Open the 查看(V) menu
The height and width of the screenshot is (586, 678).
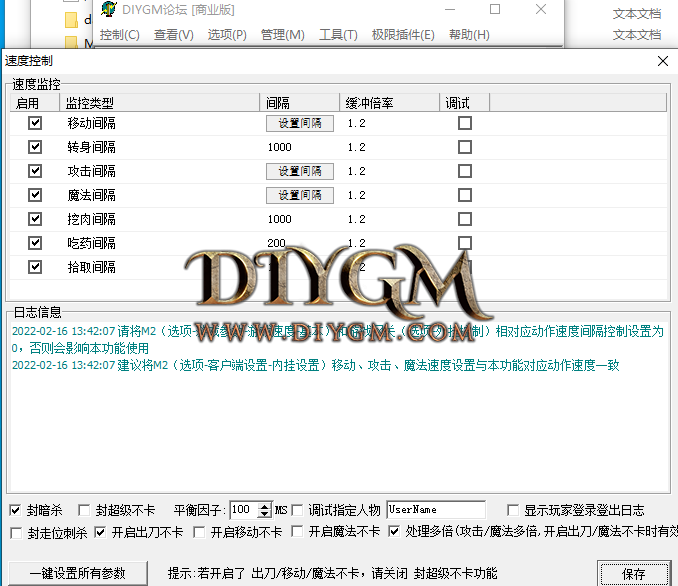click(x=173, y=35)
